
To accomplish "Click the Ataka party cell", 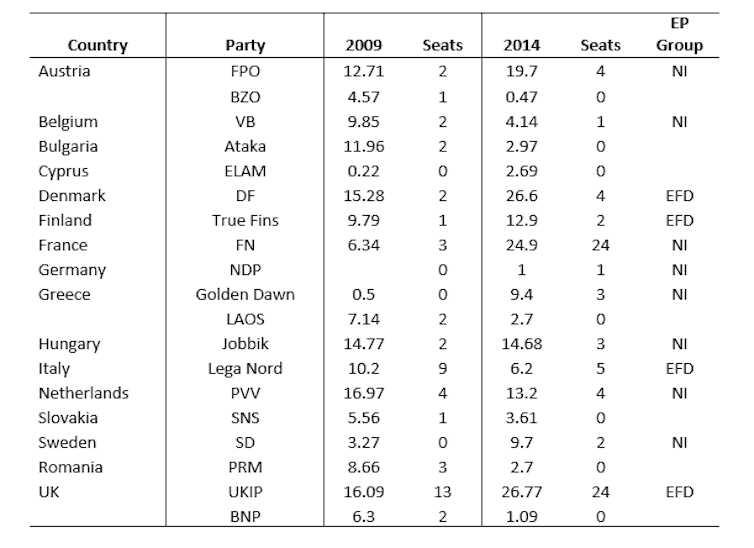I will (x=245, y=146).
